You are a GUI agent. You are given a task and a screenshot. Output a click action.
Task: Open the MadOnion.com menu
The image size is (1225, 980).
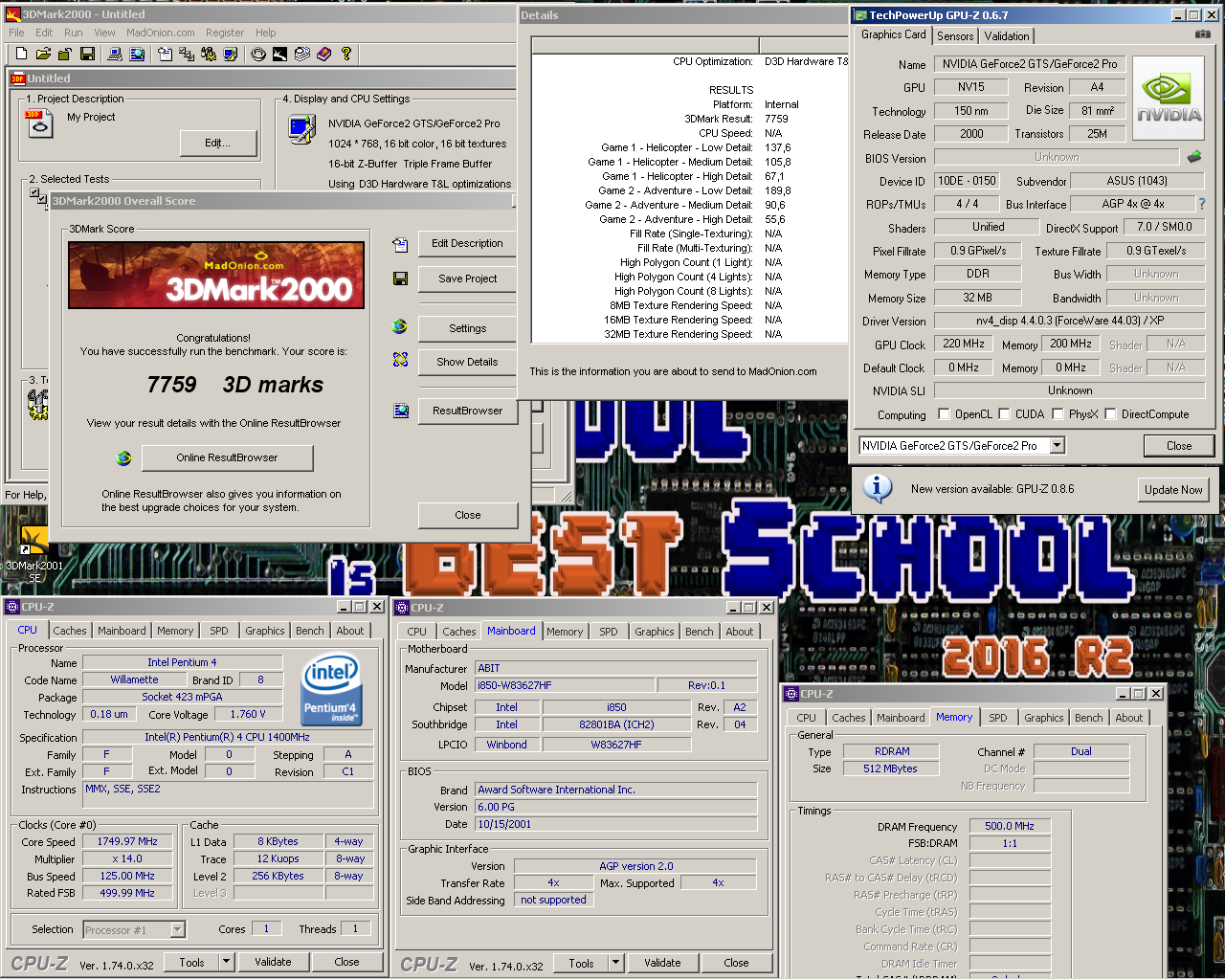click(x=161, y=33)
